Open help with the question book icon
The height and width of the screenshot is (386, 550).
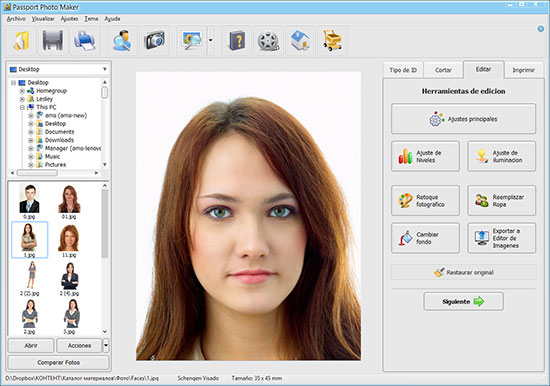click(236, 40)
